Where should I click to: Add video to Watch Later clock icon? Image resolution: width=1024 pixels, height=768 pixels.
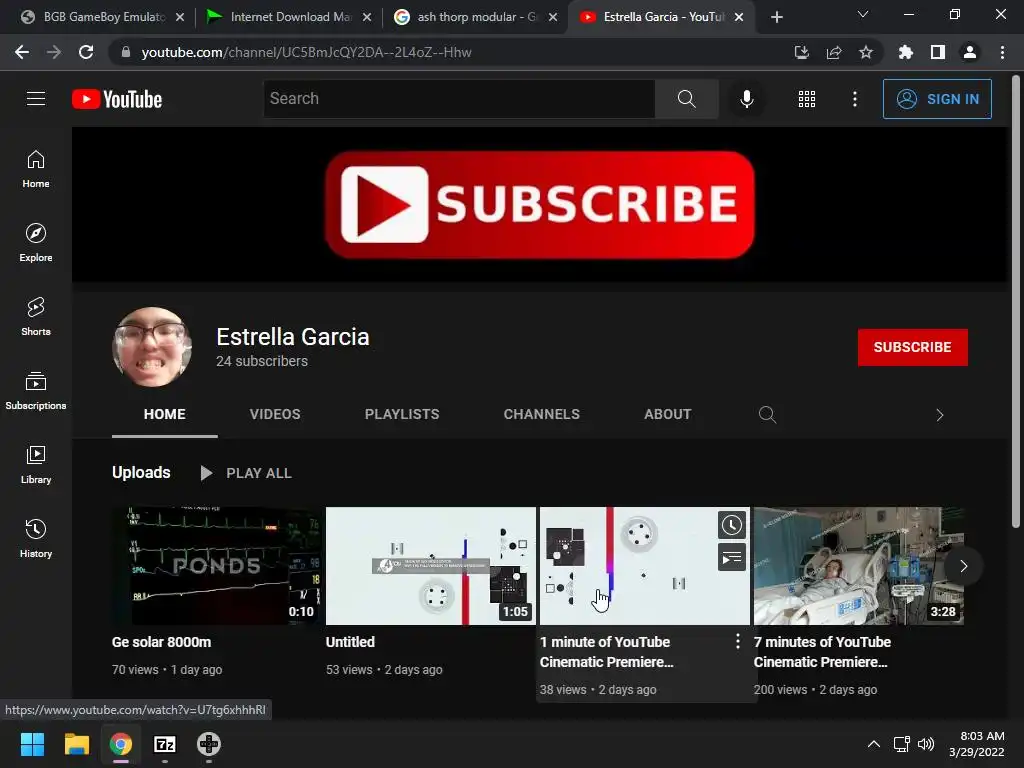(731, 525)
